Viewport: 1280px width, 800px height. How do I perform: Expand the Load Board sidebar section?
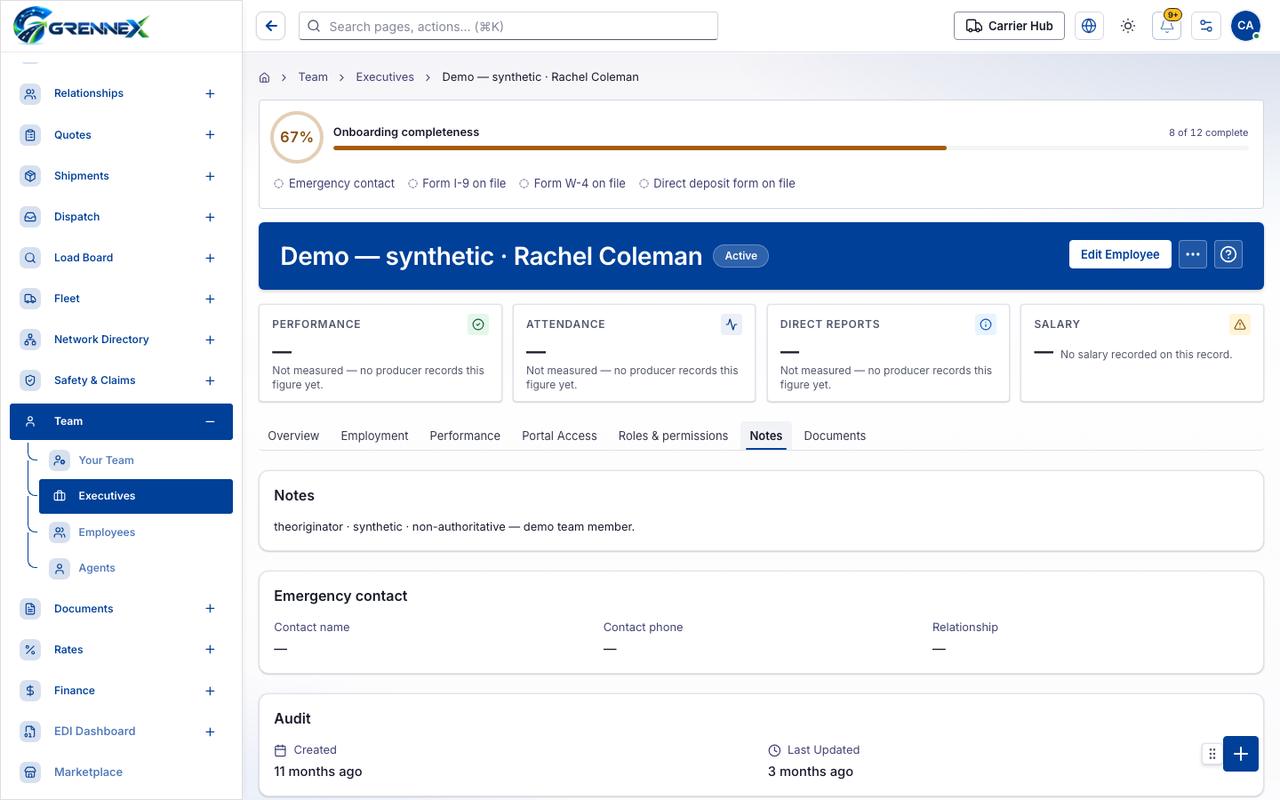point(210,258)
